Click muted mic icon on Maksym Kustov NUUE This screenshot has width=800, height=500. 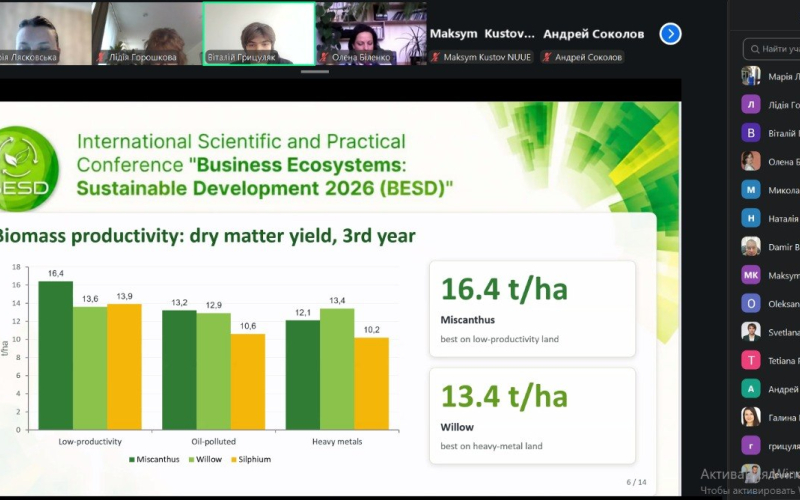point(435,57)
